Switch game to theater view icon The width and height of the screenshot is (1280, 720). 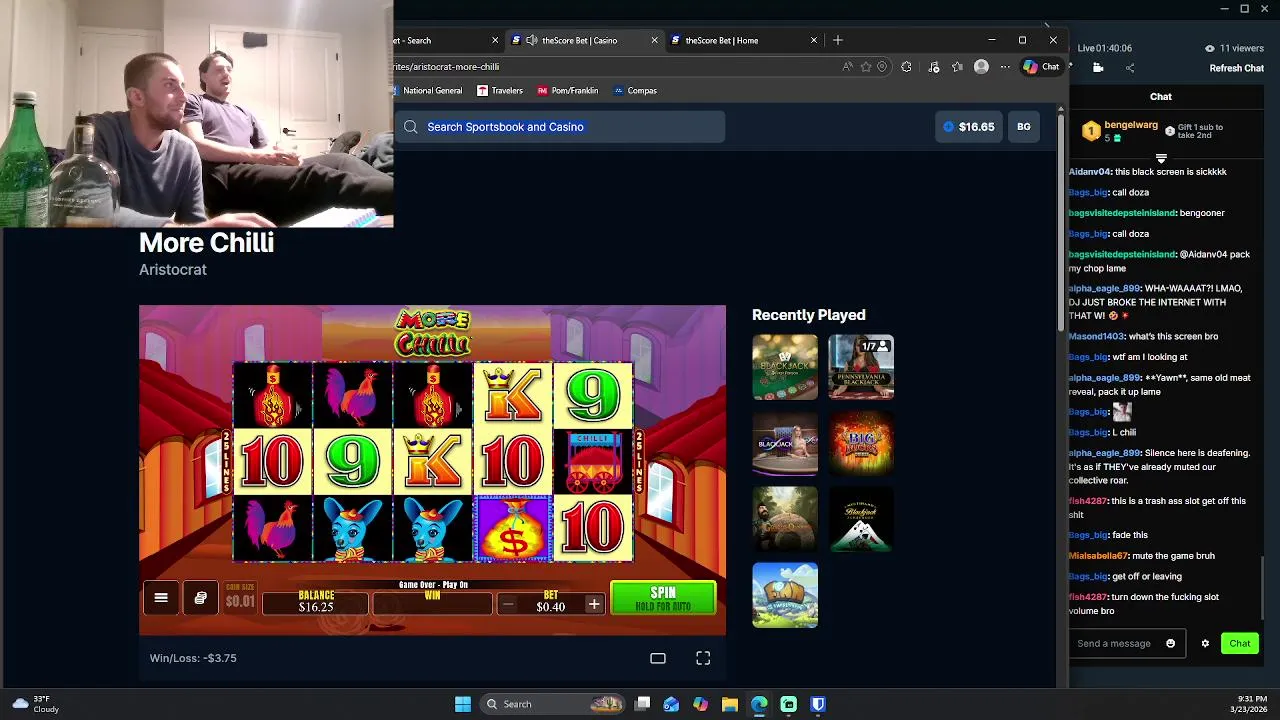click(x=658, y=658)
